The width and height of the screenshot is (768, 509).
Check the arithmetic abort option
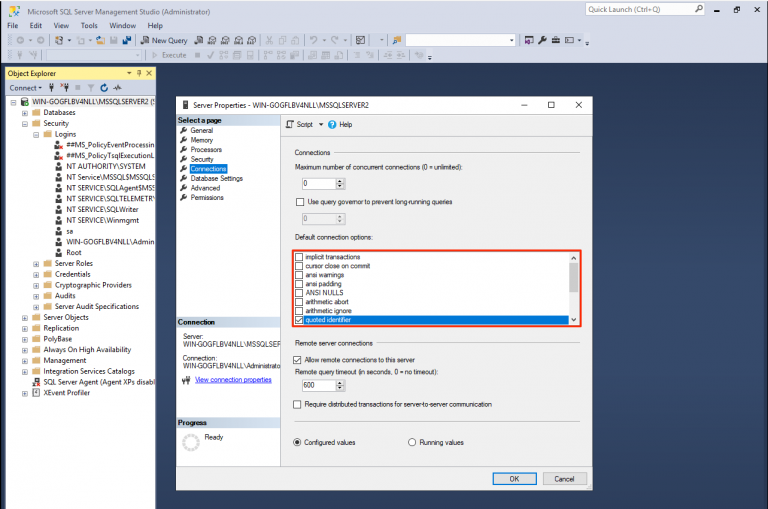(299, 302)
